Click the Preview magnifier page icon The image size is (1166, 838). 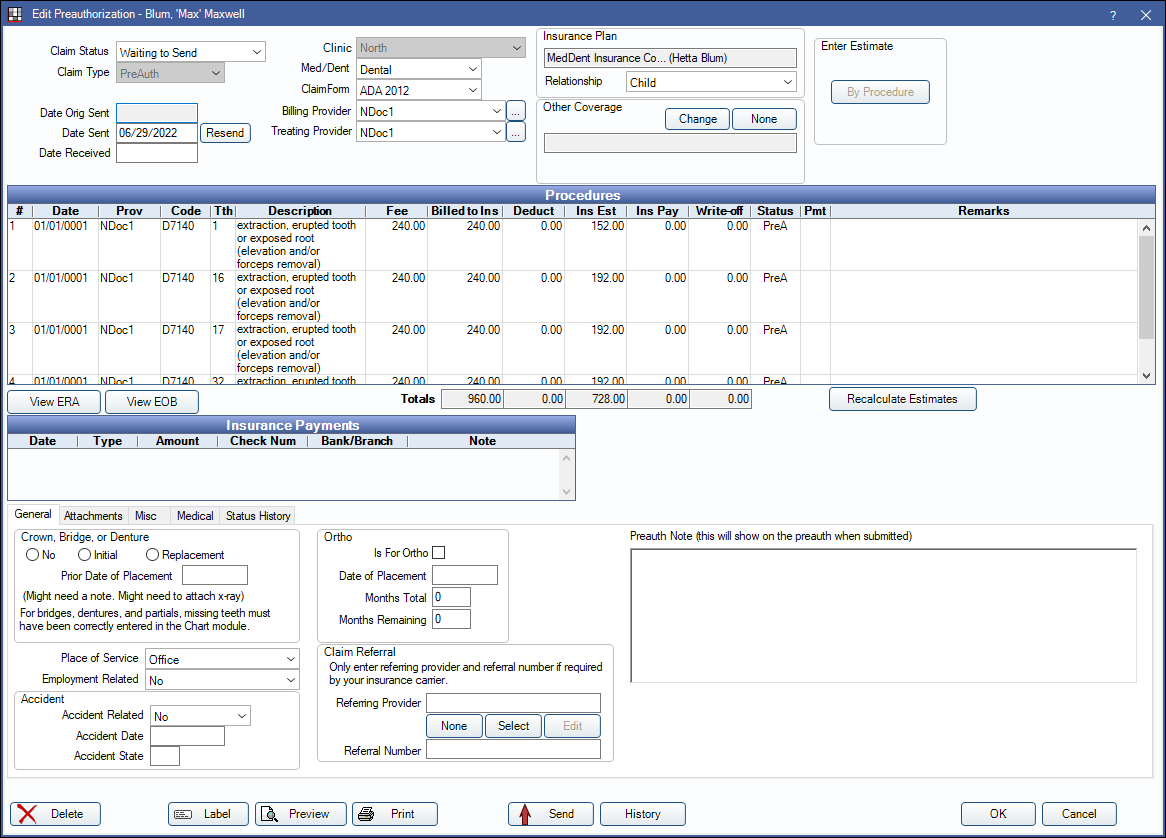point(269,814)
